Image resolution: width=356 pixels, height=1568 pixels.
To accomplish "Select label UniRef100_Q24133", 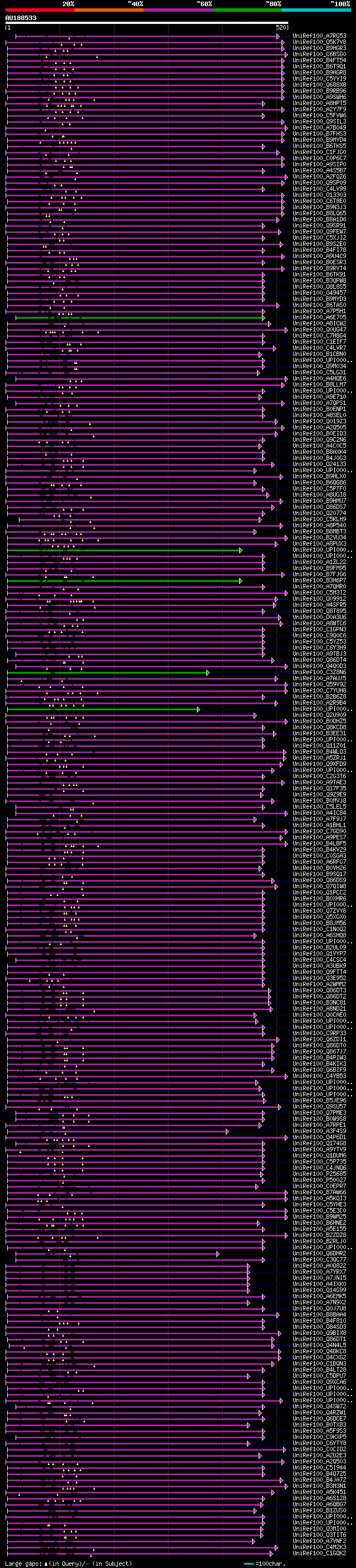I will (319, 464).
